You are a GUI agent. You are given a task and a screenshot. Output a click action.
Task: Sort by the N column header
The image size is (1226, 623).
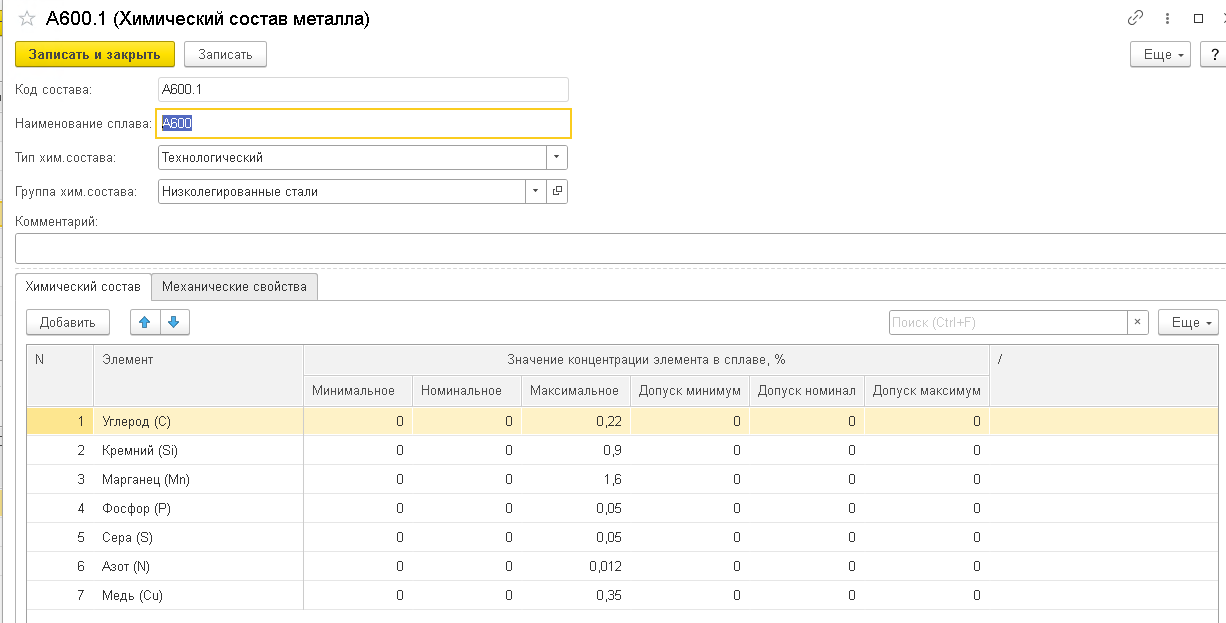60,375
